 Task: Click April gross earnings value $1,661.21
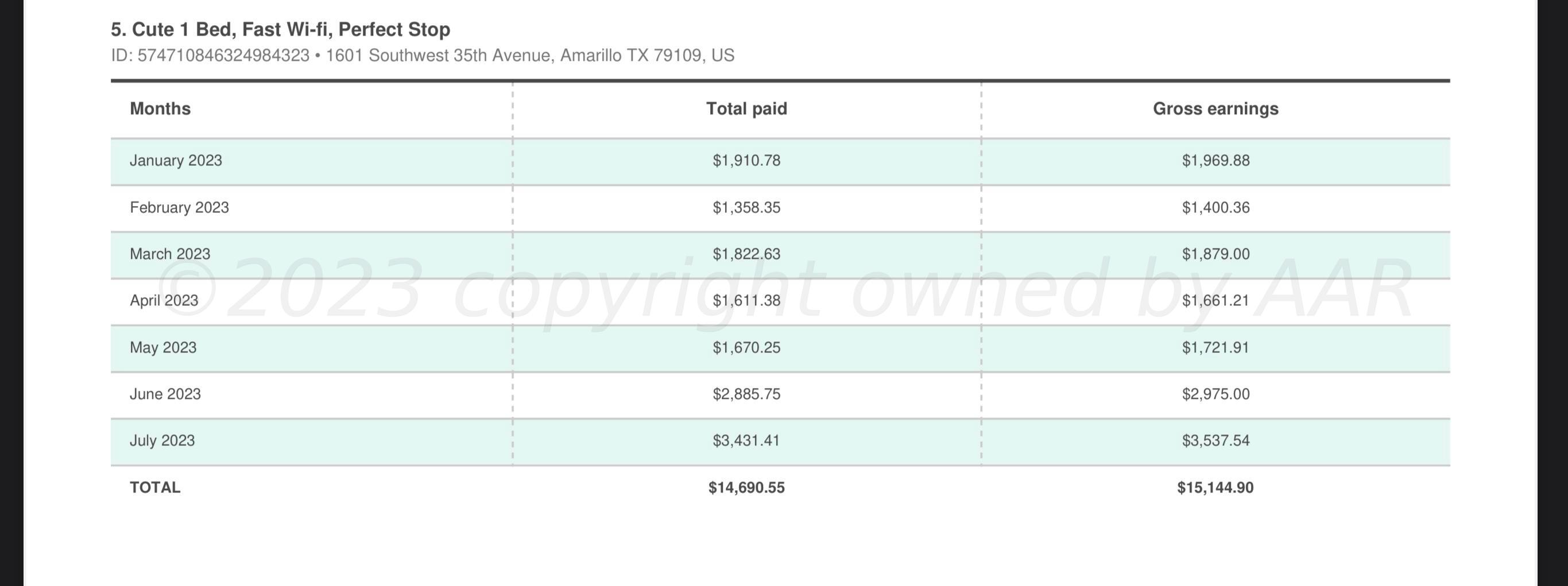[x=1215, y=301]
